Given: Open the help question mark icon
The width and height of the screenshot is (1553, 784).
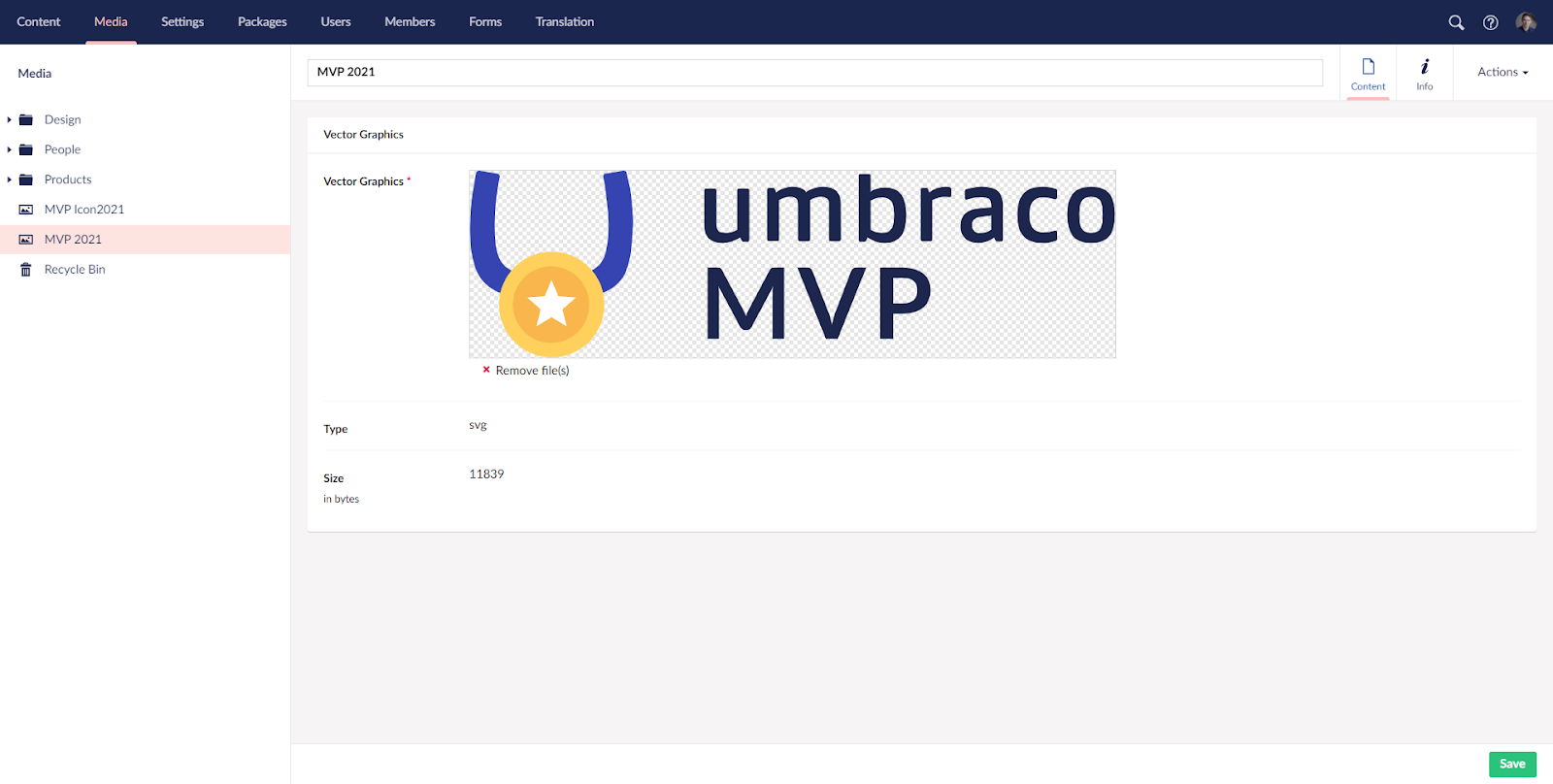Looking at the screenshot, I should 1491,22.
